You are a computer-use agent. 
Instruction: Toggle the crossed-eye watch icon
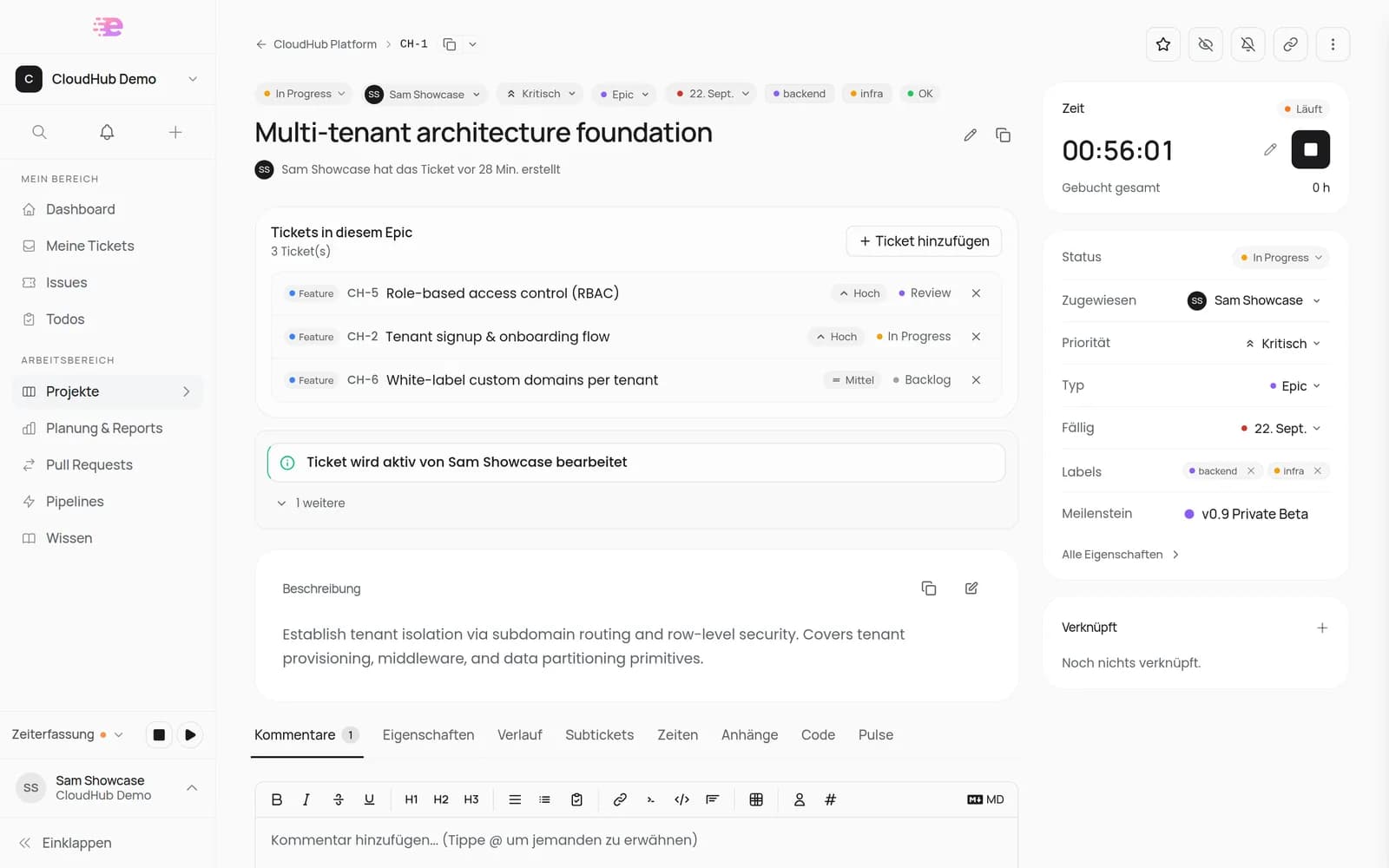tap(1206, 44)
